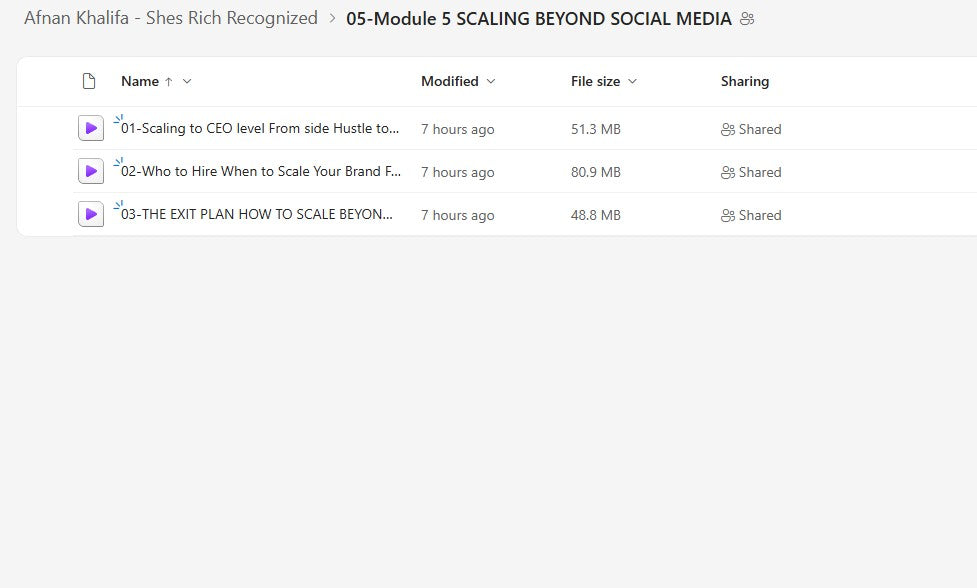This screenshot has width=977, height=588.
Task: Open the File size column dropdown
Action: pos(632,81)
